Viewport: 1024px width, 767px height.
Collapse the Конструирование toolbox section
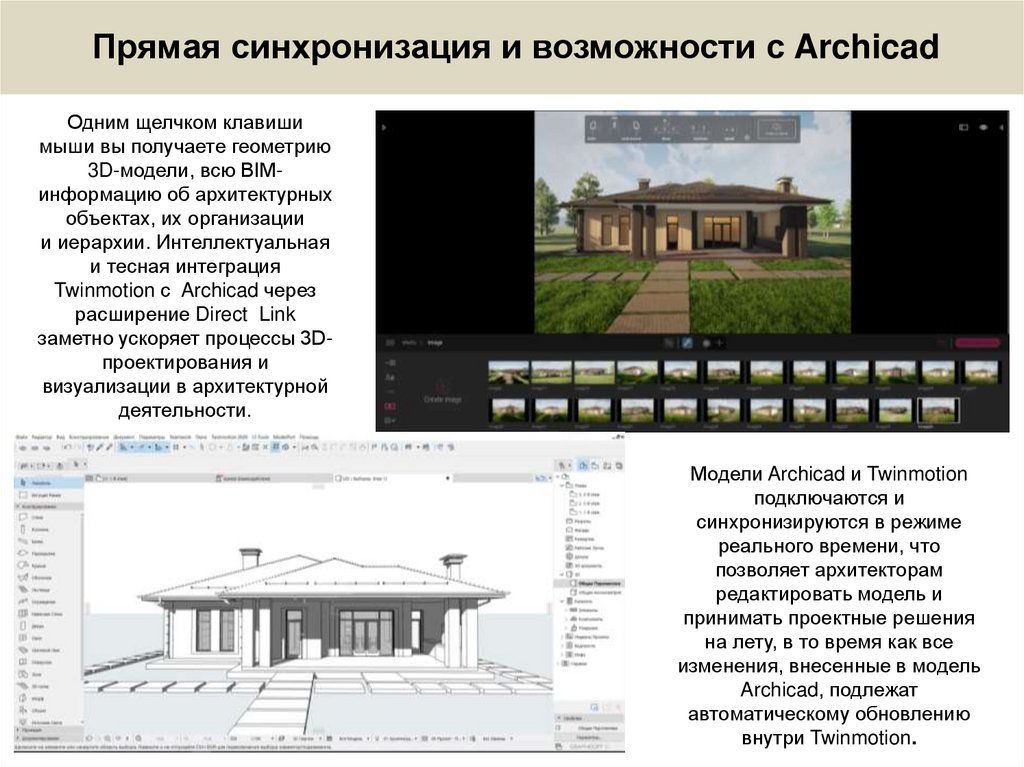click(49, 506)
